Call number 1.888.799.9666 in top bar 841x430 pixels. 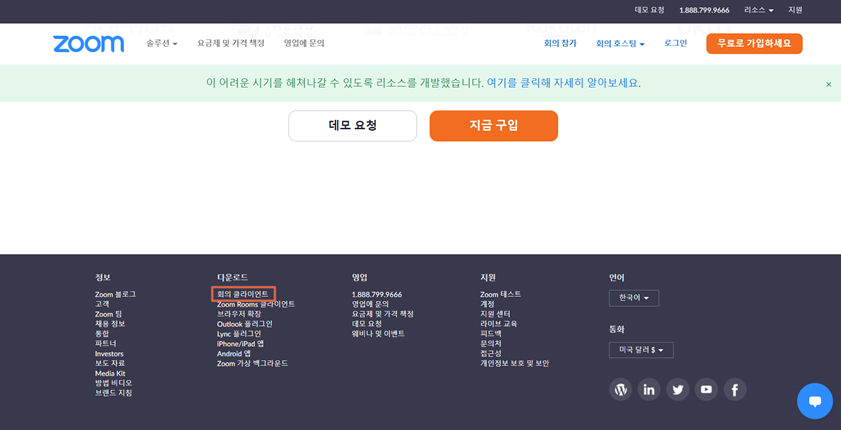(x=704, y=10)
